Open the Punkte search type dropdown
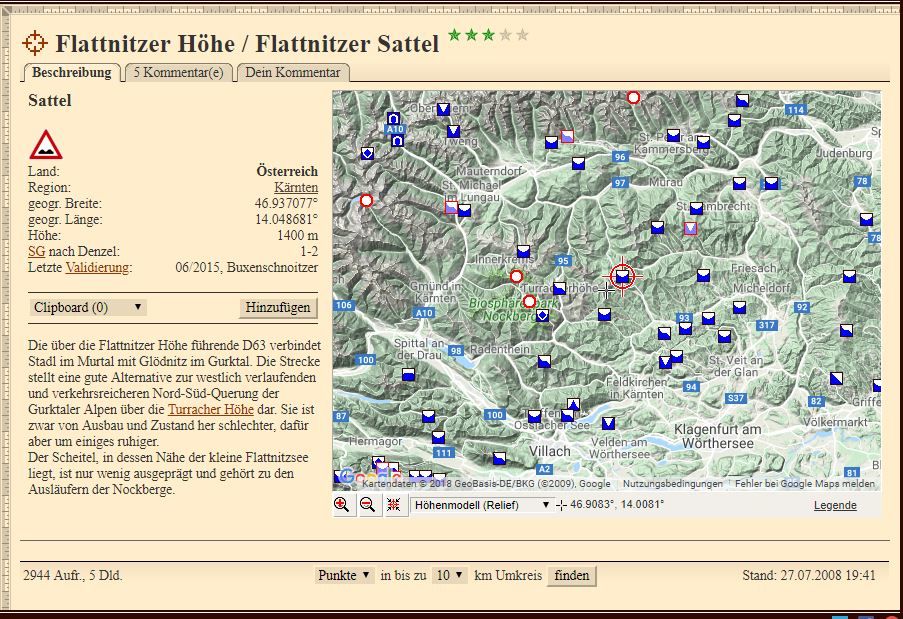Image resolution: width=903 pixels, height=619 pixels. coord(344,575)
